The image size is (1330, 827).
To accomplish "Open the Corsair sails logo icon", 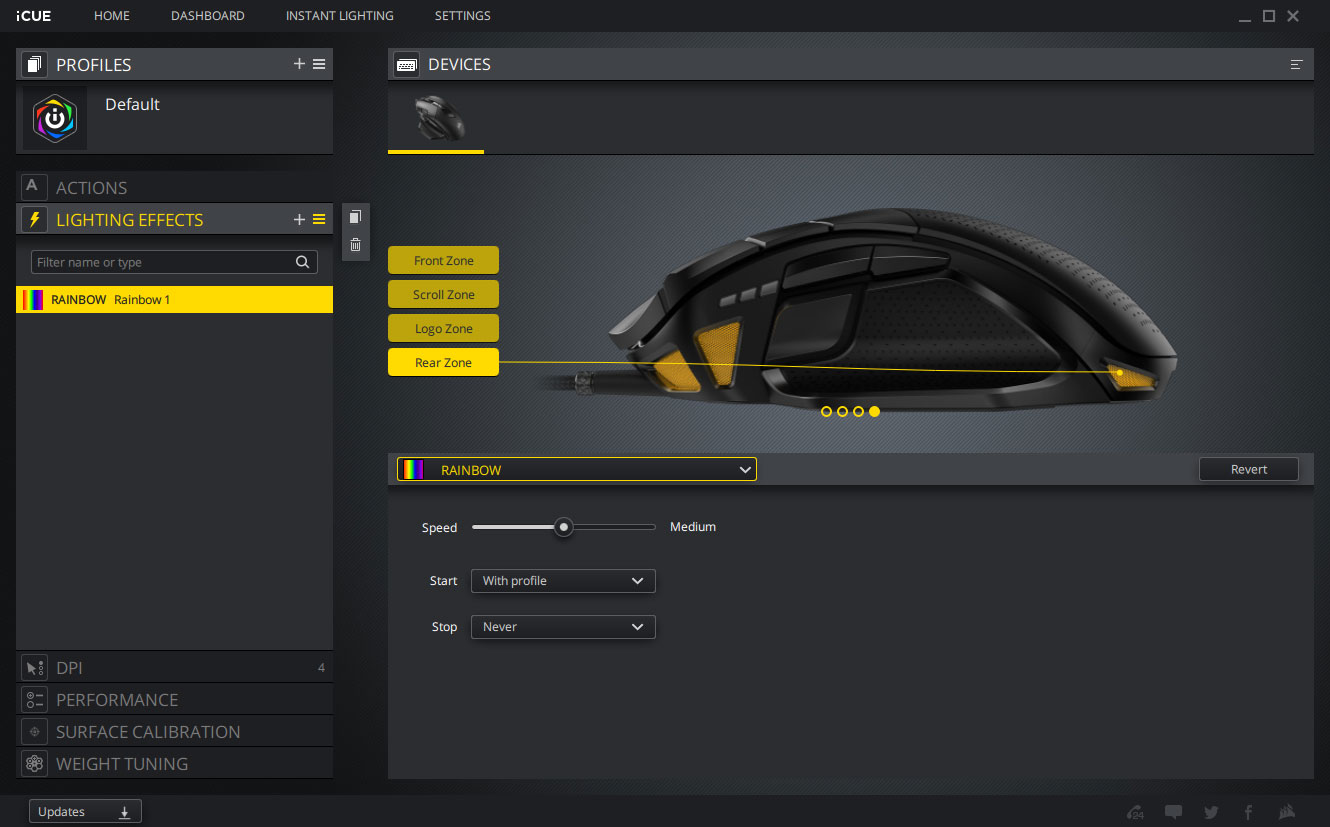I will pyautogui.click(x=1288, y=812).
